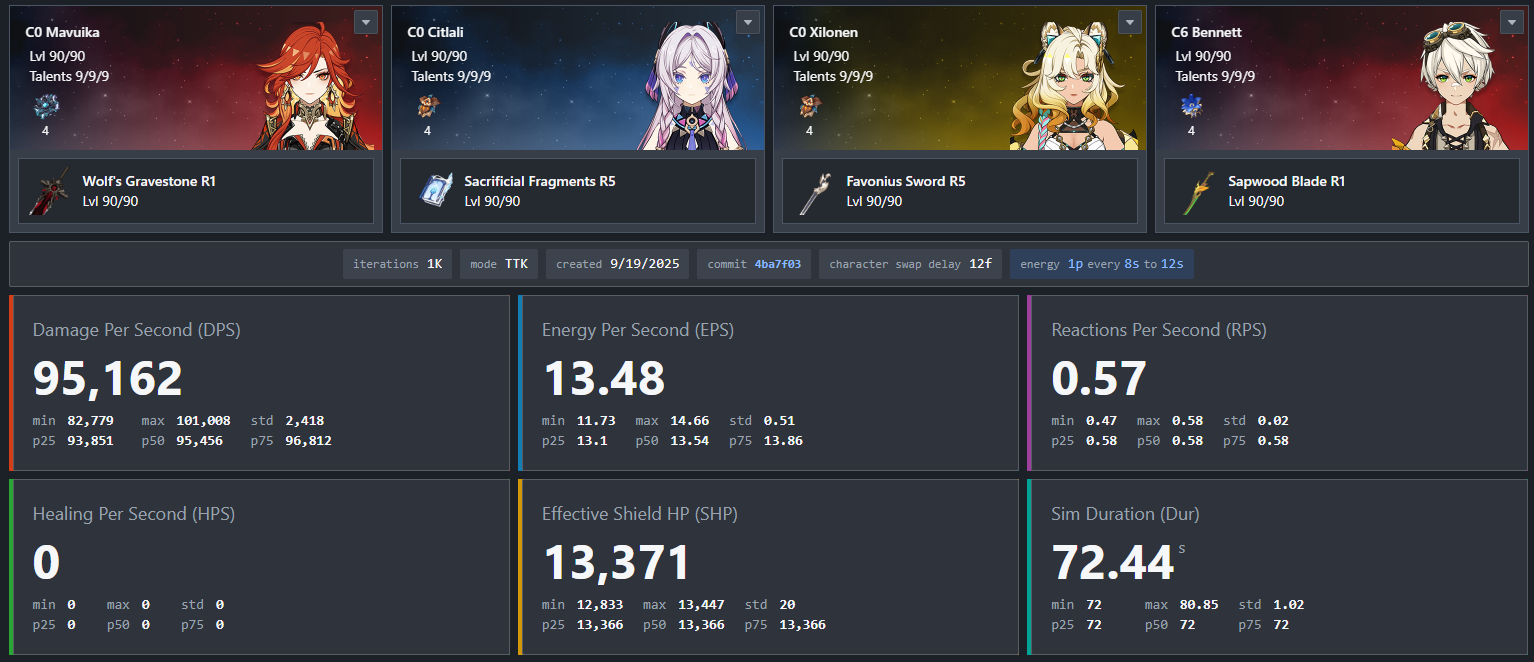Click Sacrificial Fragments R5 label
1534x662 pixels.
pyautogui.click(x=540, y=182)
